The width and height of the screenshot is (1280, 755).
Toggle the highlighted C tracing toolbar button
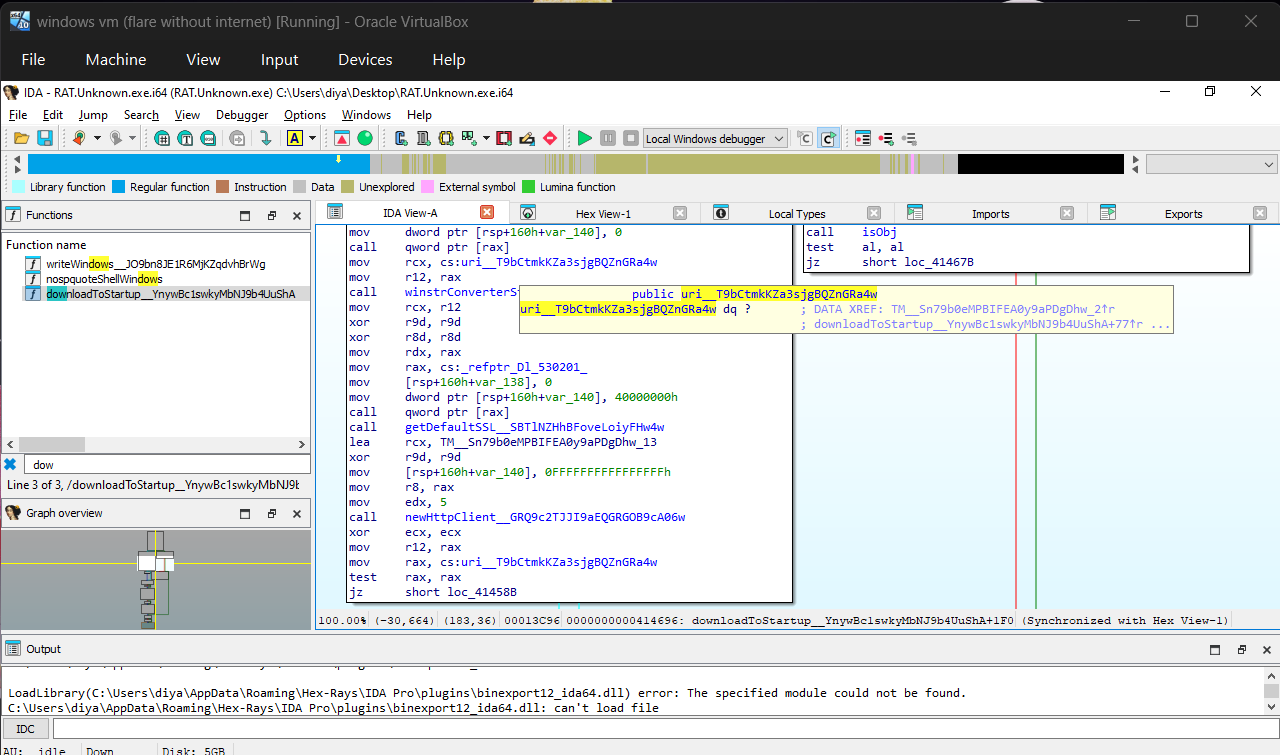click(x=828, y=138)
